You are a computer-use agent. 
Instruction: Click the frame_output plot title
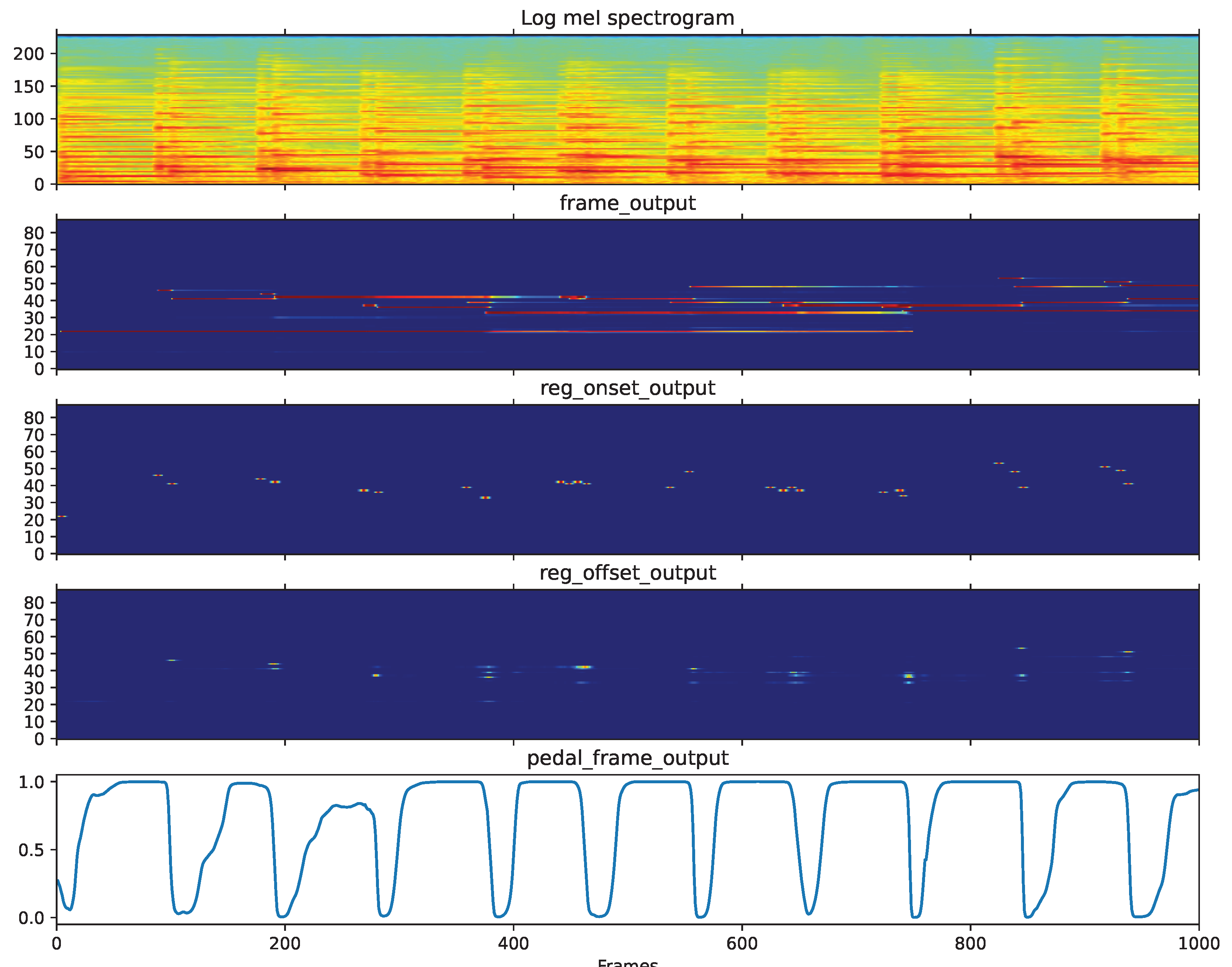point(627,203)
